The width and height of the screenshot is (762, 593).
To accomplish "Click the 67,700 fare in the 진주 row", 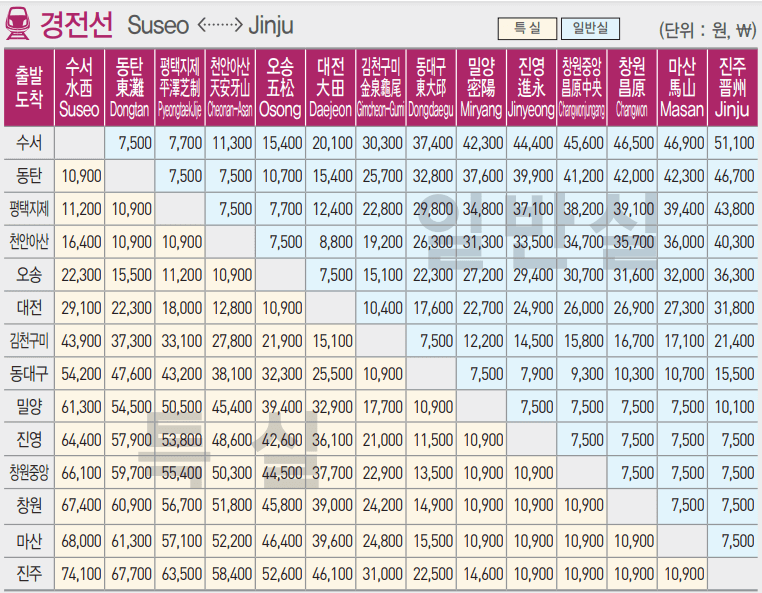I will tap(131, 574).
